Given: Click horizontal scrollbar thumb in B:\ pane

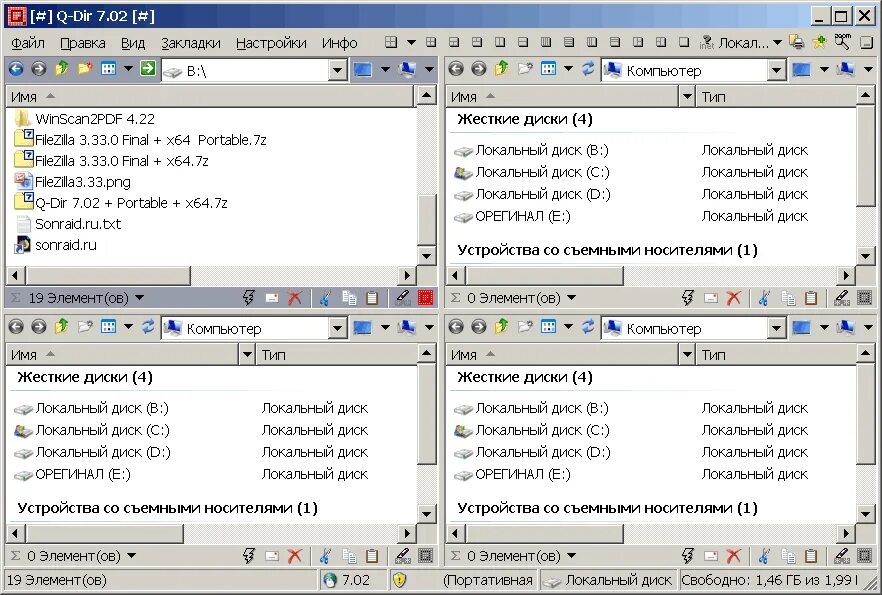Looking at the screenshot, I should pos(108,276).
